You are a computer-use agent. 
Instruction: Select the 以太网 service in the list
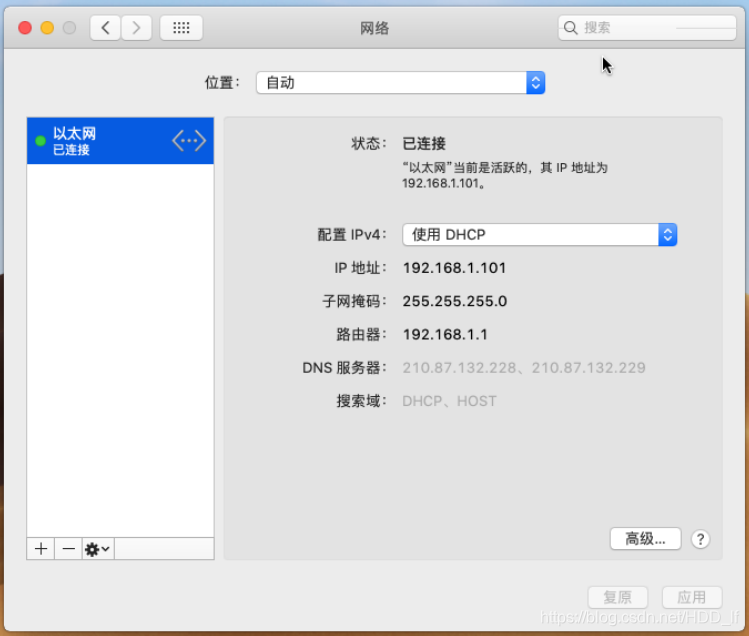point(120,140)
